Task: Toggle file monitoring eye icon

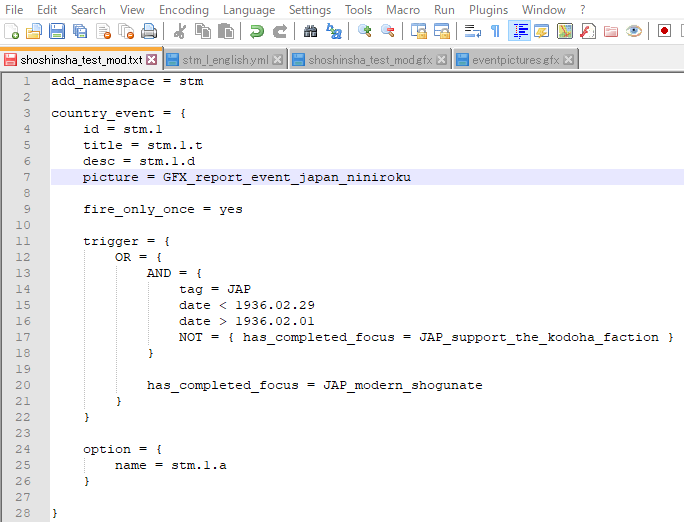Action: point(633,31)
